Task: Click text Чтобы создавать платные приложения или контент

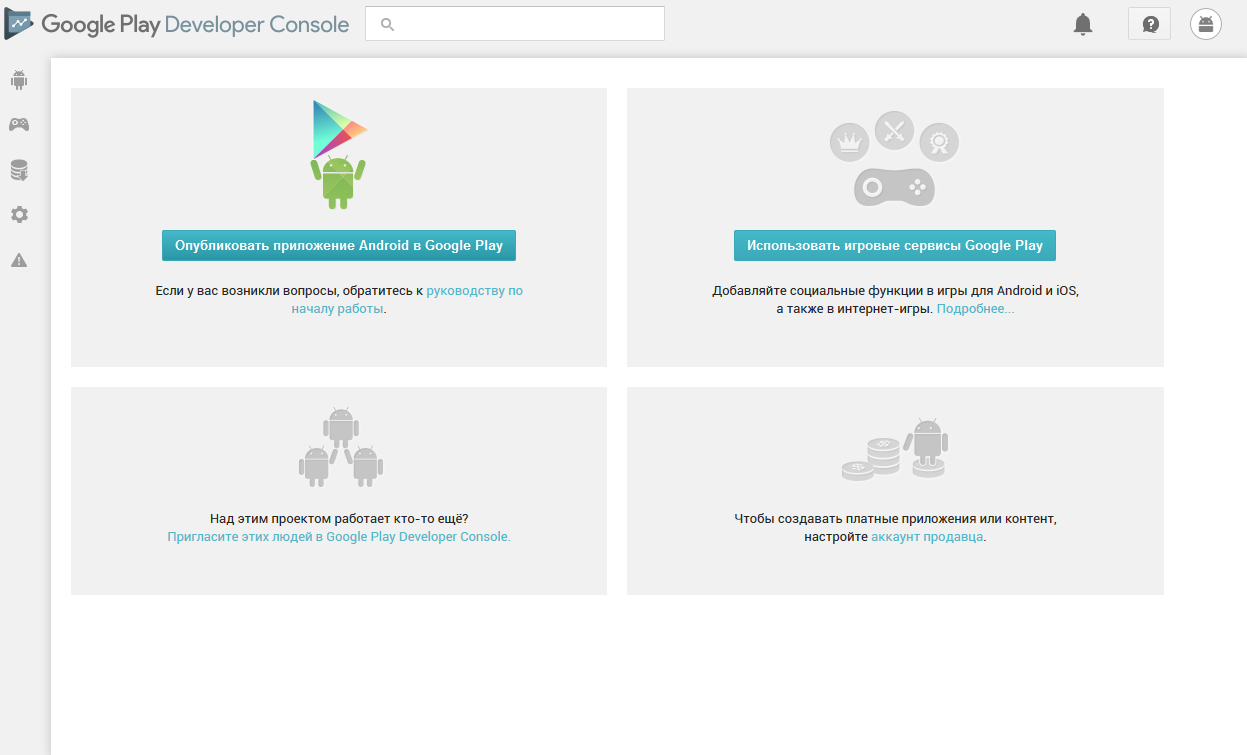Action: (895, 519)
